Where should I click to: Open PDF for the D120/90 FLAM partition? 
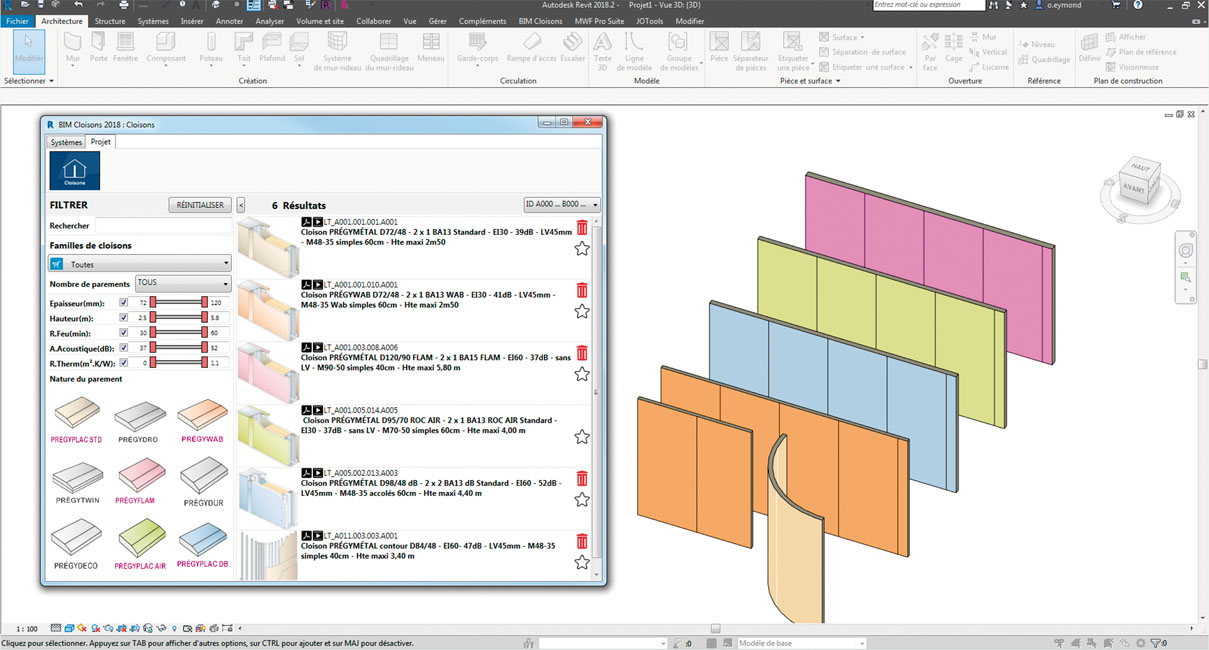pyautogui.click(x=306, y=347)
